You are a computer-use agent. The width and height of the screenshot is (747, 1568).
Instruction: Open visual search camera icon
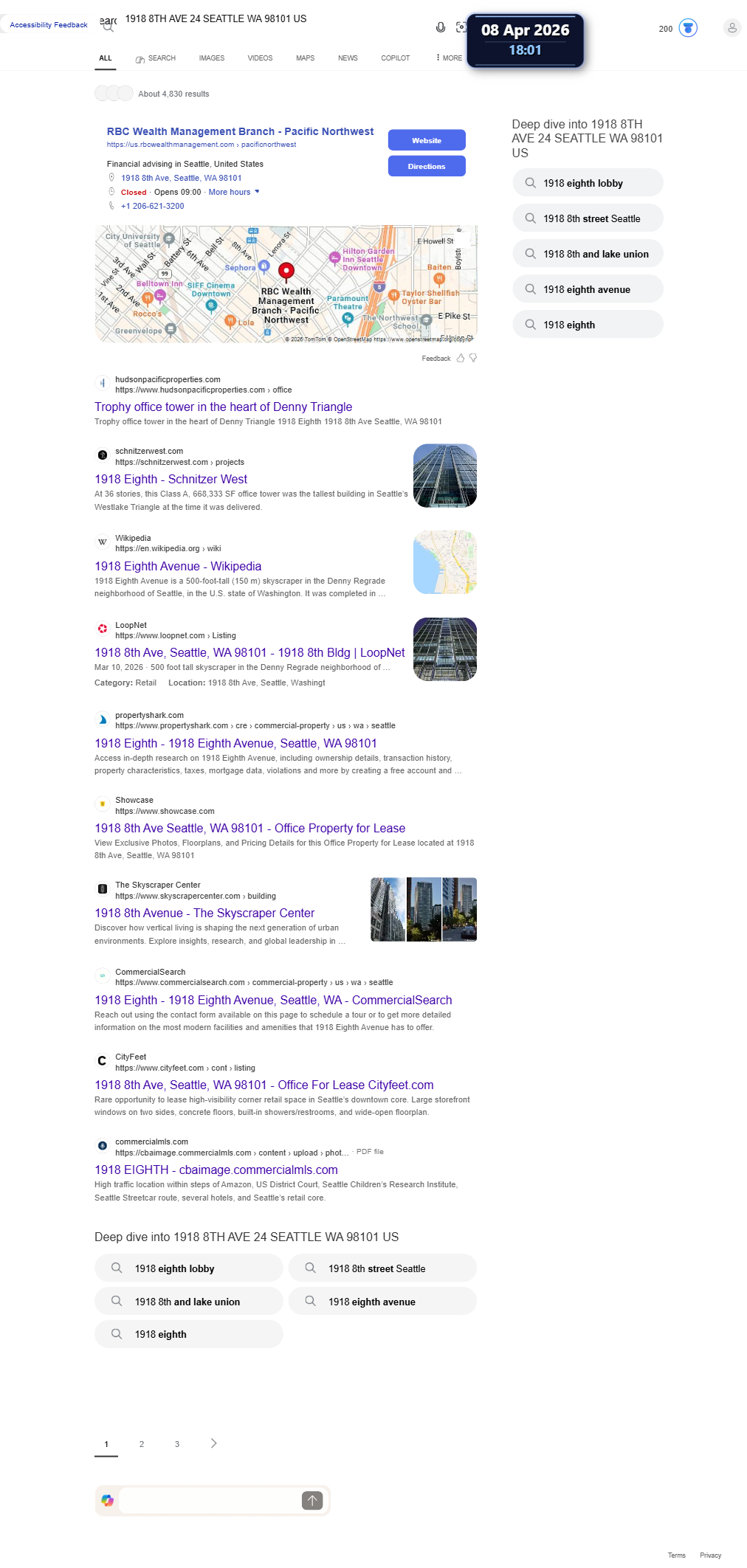pos(461,27)
